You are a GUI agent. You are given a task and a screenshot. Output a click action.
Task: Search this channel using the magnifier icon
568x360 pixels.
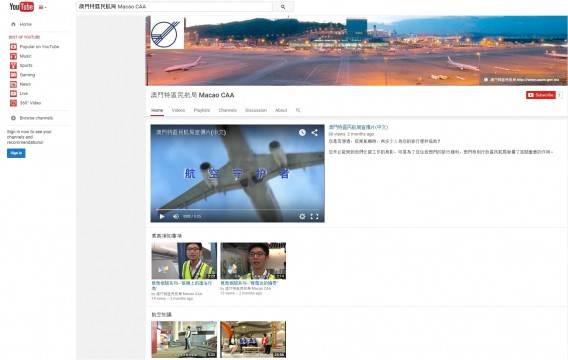[298, 110]
